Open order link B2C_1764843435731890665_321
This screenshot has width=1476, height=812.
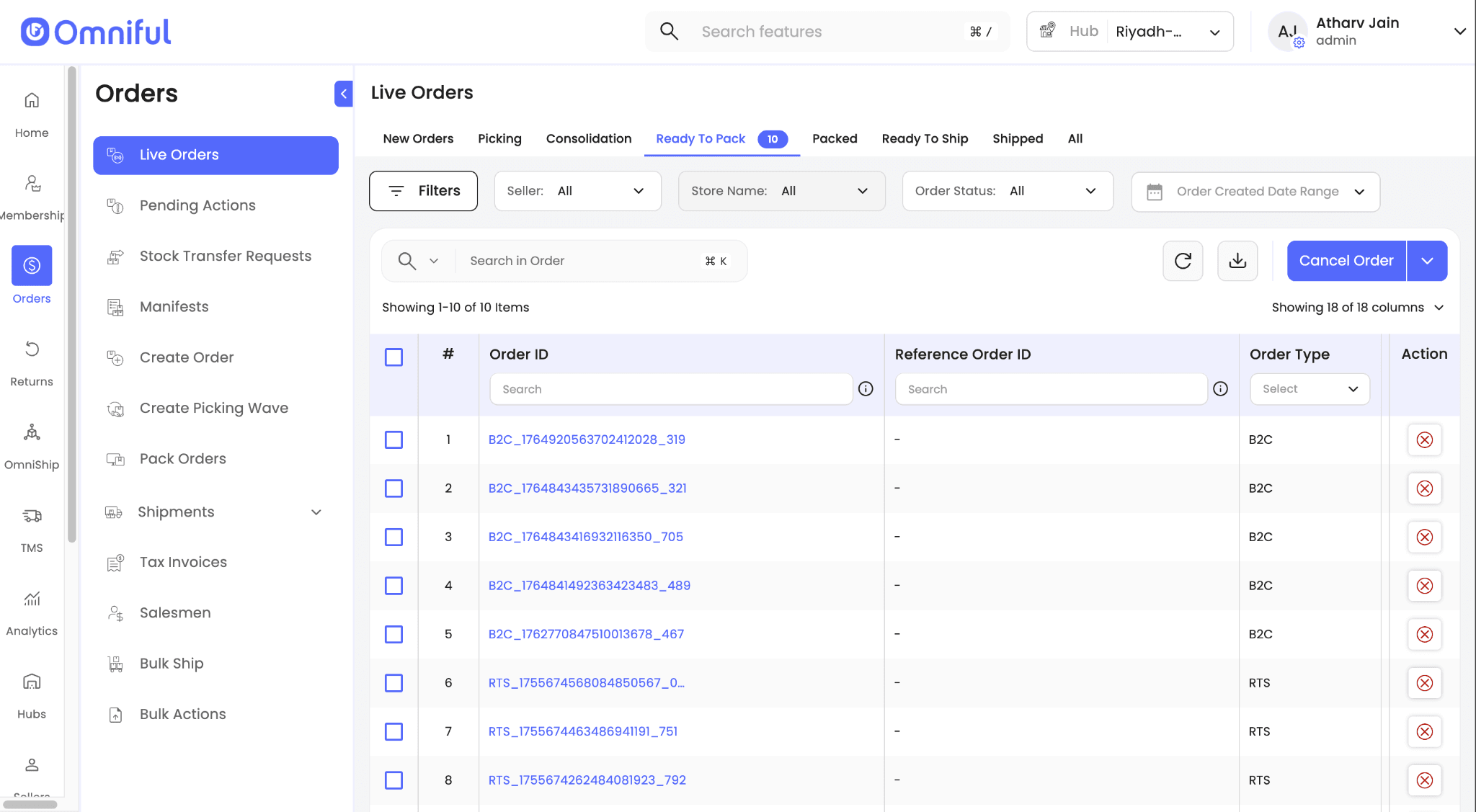[587, 488]
